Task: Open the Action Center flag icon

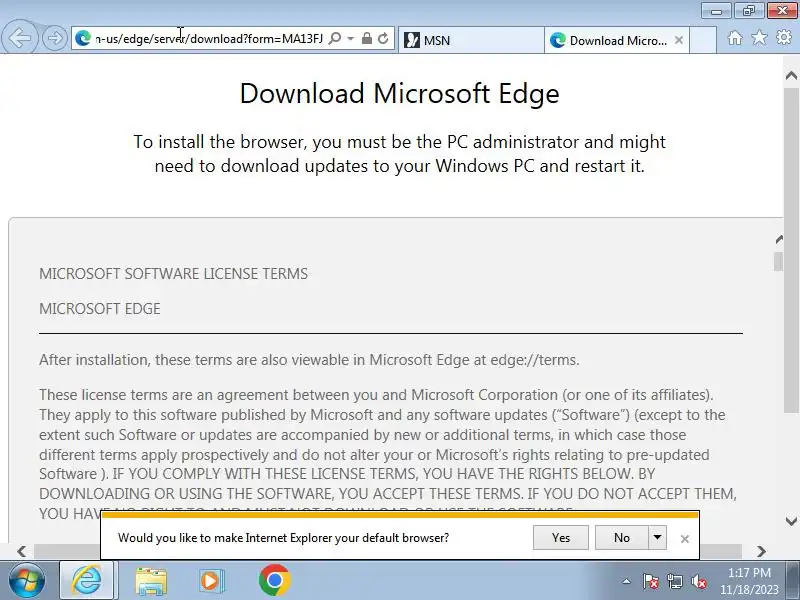Action: pos(651,581)
